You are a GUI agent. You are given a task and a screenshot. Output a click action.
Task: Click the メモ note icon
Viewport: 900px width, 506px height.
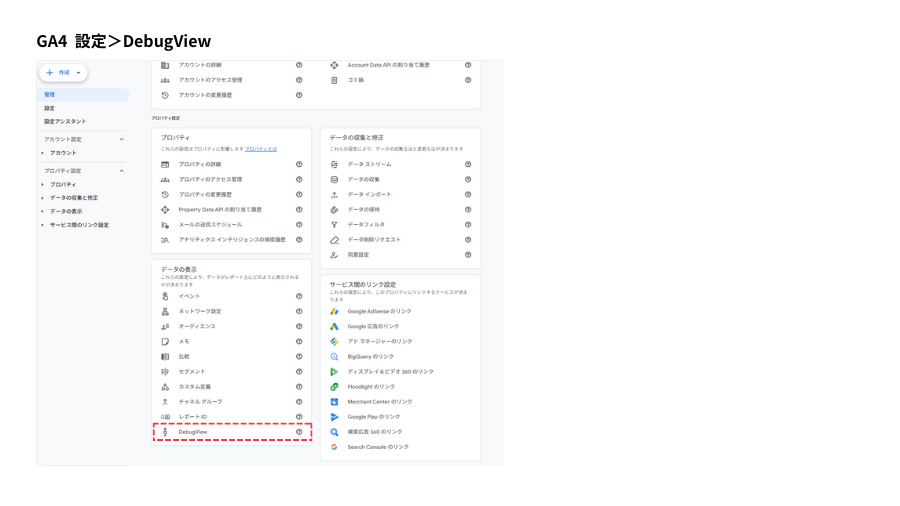pos(165,342)
